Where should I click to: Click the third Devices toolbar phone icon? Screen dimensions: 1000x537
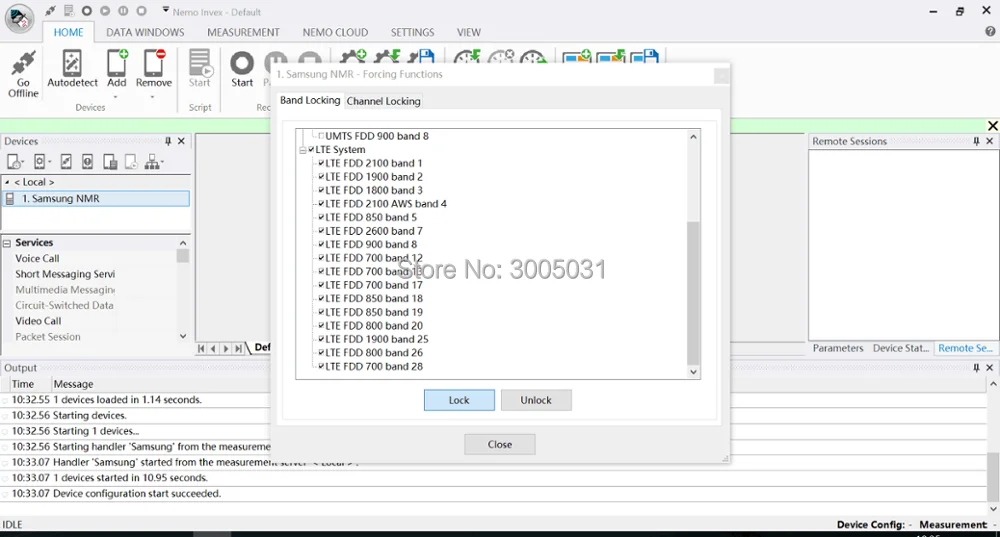click(x=66, y=162)
